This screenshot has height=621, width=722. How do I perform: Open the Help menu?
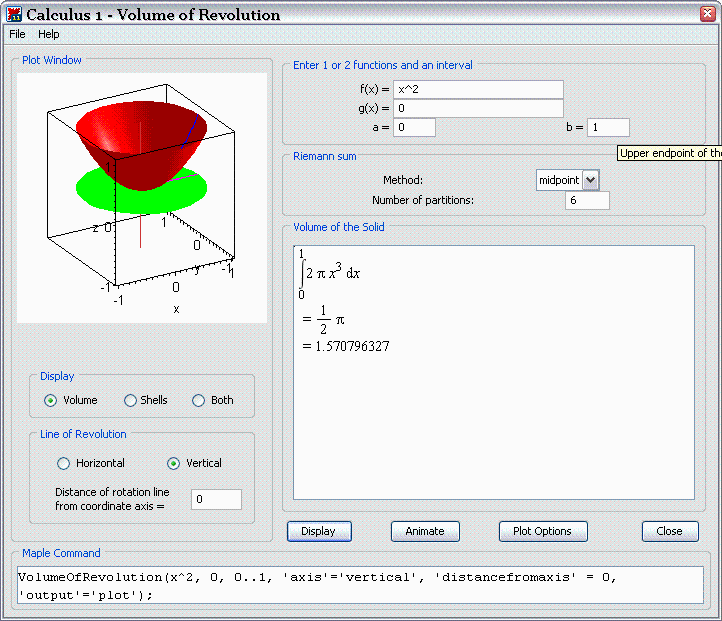pos(49,34)
